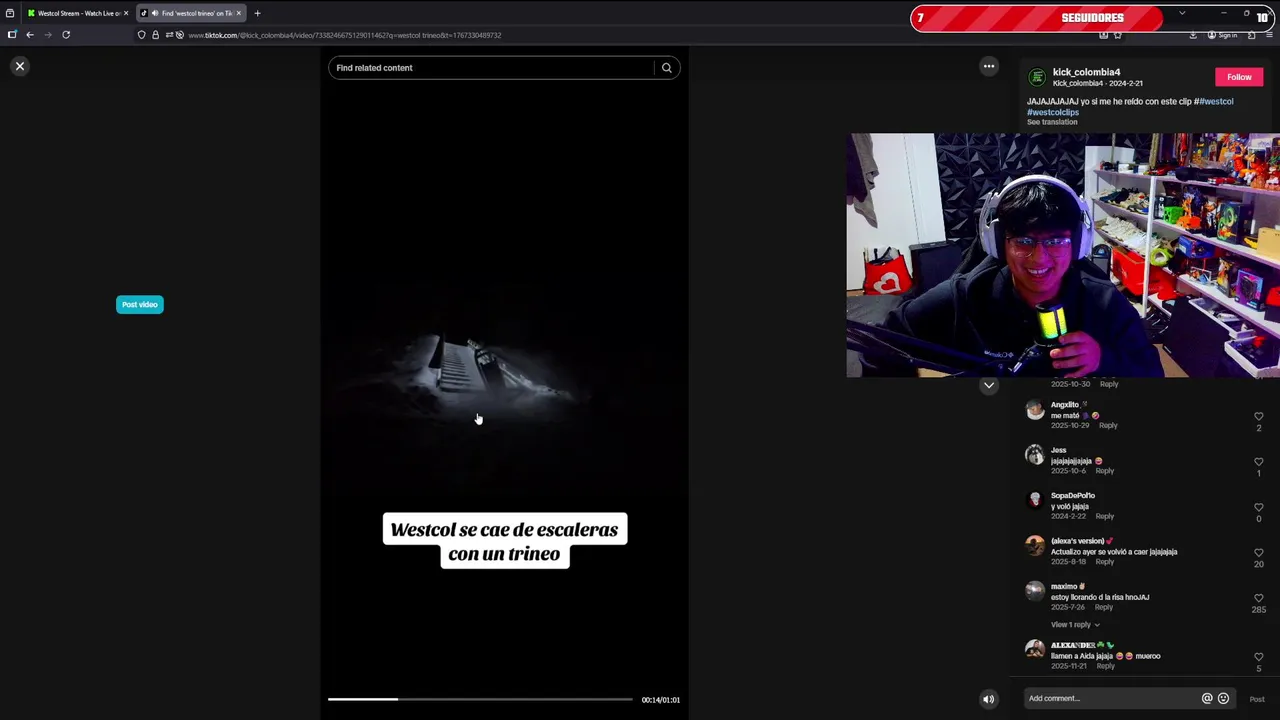This screenshot has width=1280, height=720.
Task: Click the padlock site info icon
Action: [x=155, y=35]
